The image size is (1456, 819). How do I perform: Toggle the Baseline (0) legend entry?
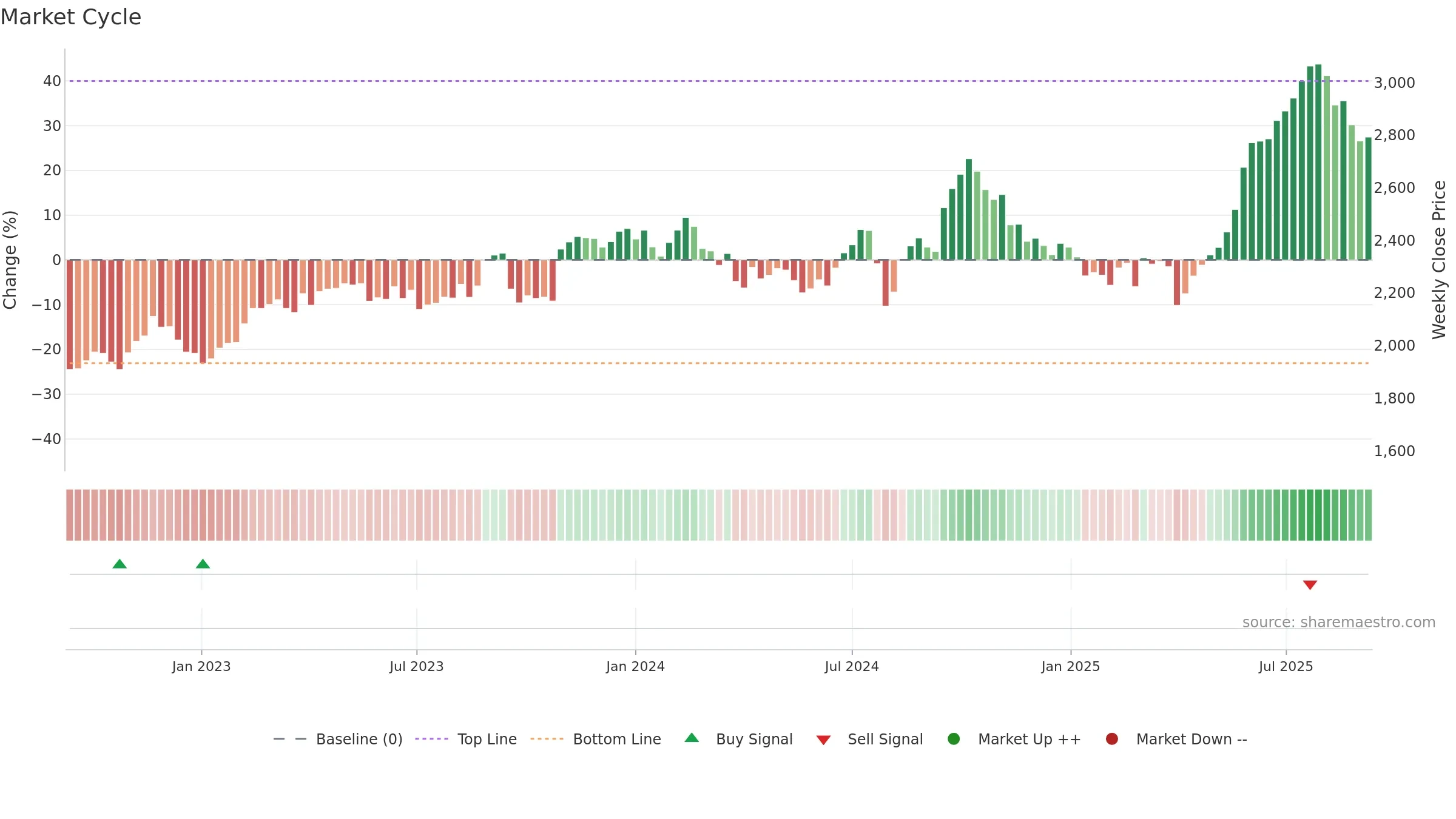point(338,739)
